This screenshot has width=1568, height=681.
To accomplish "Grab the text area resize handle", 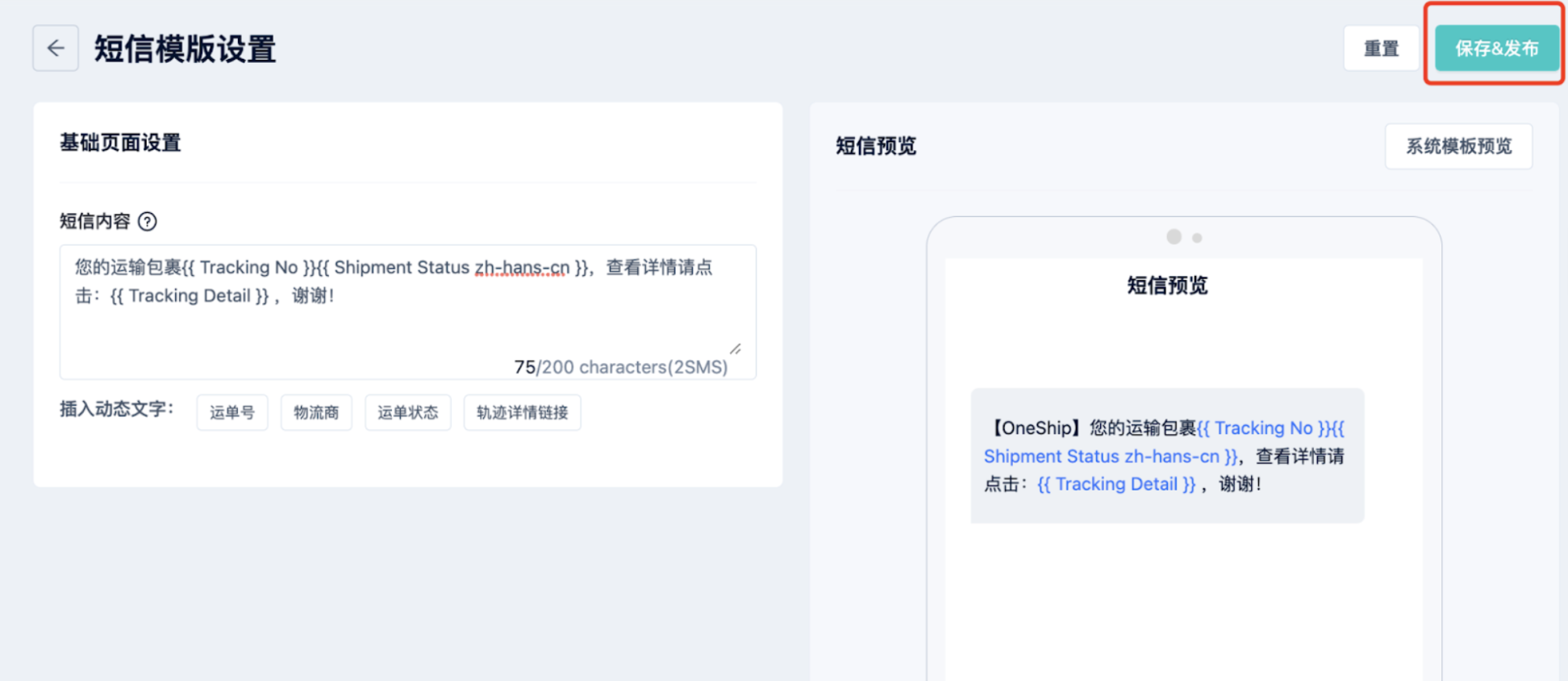I will (x=736, y=349).
